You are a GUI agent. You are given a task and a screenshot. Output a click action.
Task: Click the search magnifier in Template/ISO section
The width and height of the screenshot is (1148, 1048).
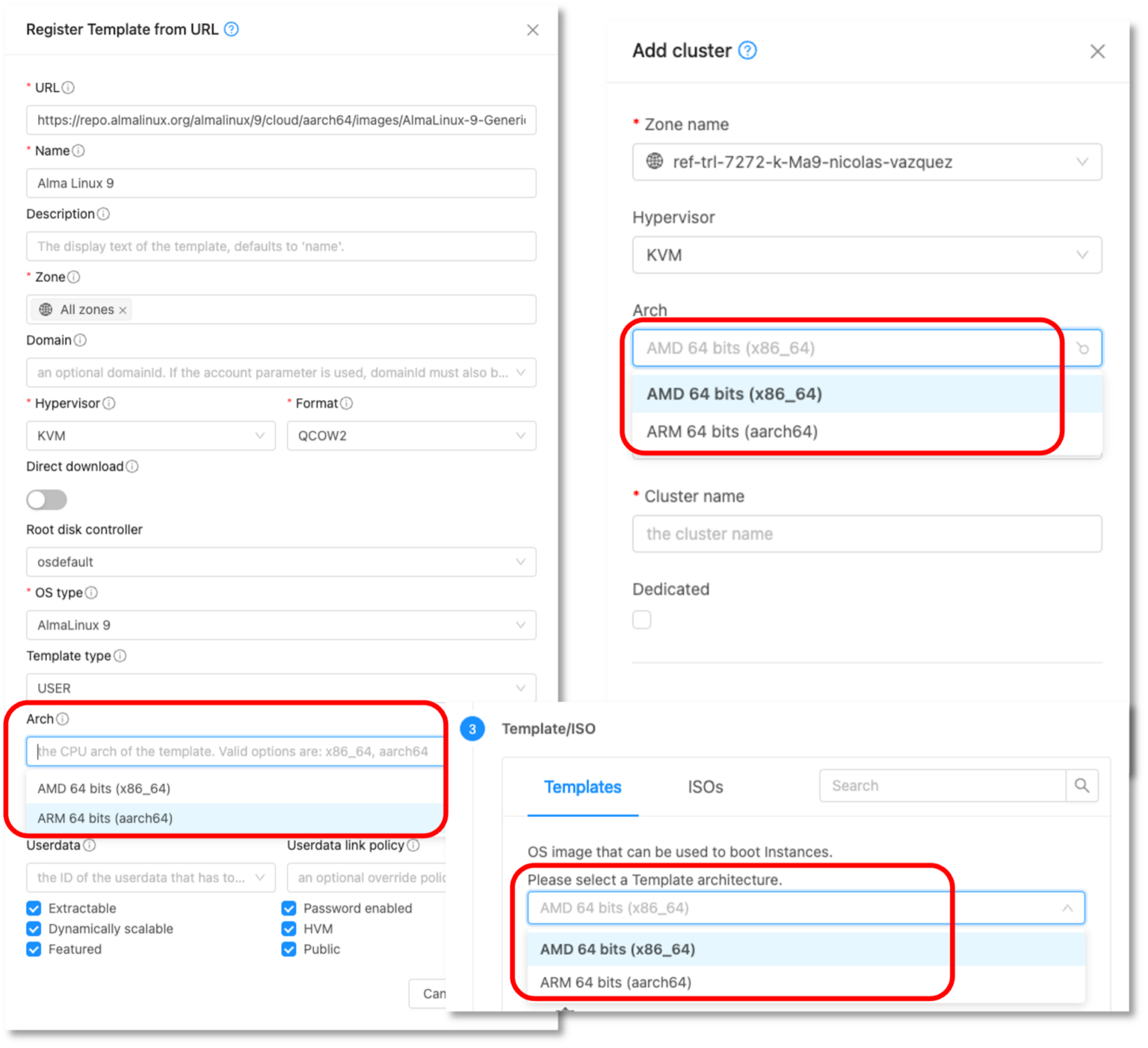pos(1081,786)
